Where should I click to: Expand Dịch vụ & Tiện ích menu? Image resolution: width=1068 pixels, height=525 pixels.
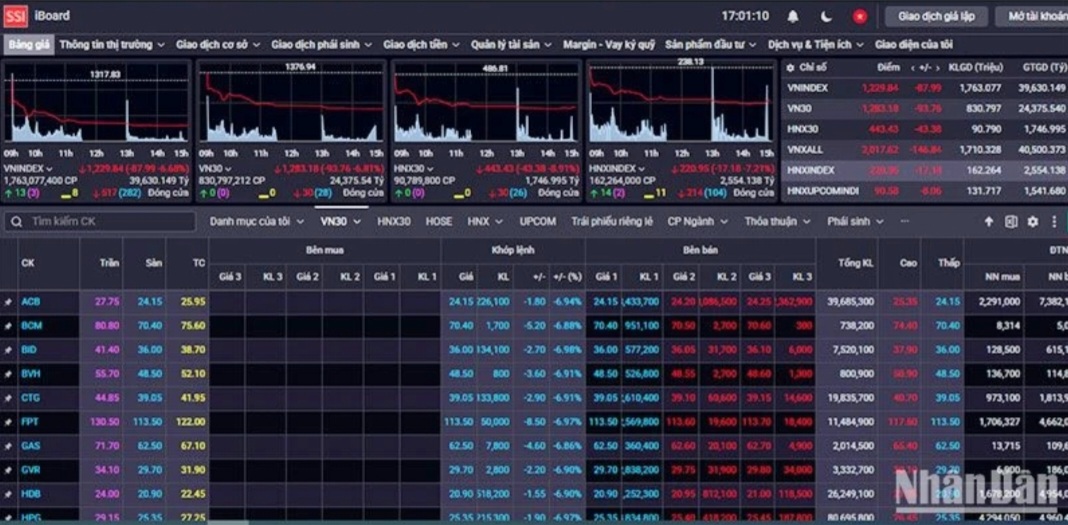(x=815, y=45)
